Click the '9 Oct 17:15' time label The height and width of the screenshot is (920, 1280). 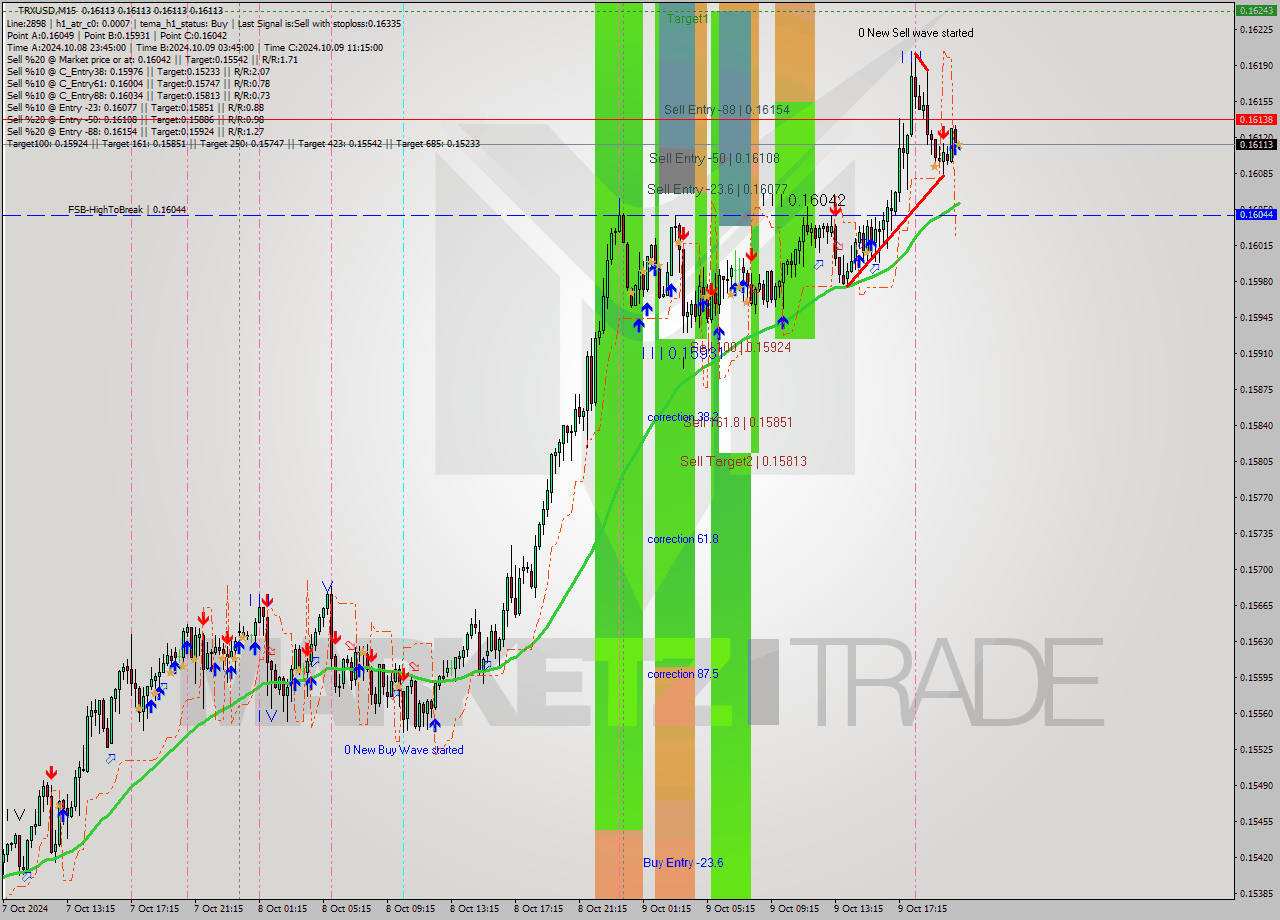pyautogui.click(x=922, y=909)
